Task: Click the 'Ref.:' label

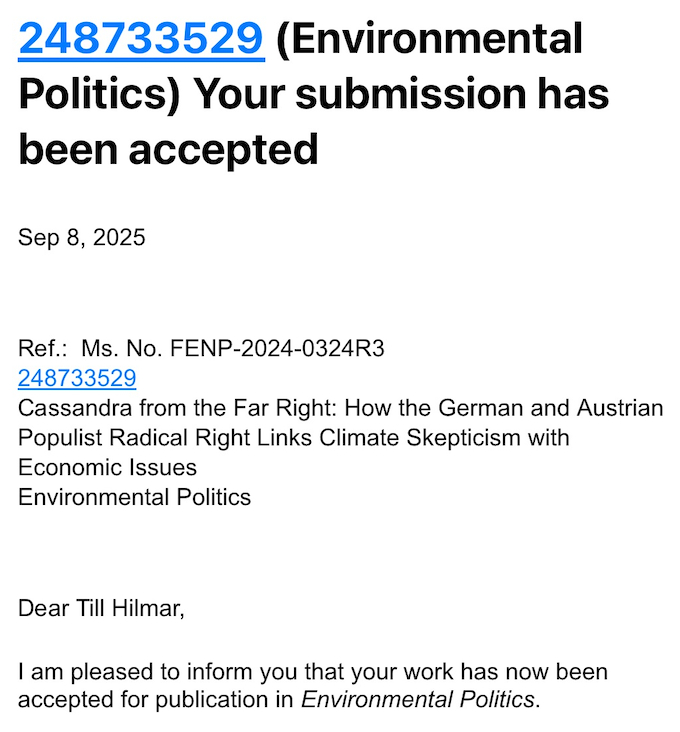Action: click(x=43, y=349)
